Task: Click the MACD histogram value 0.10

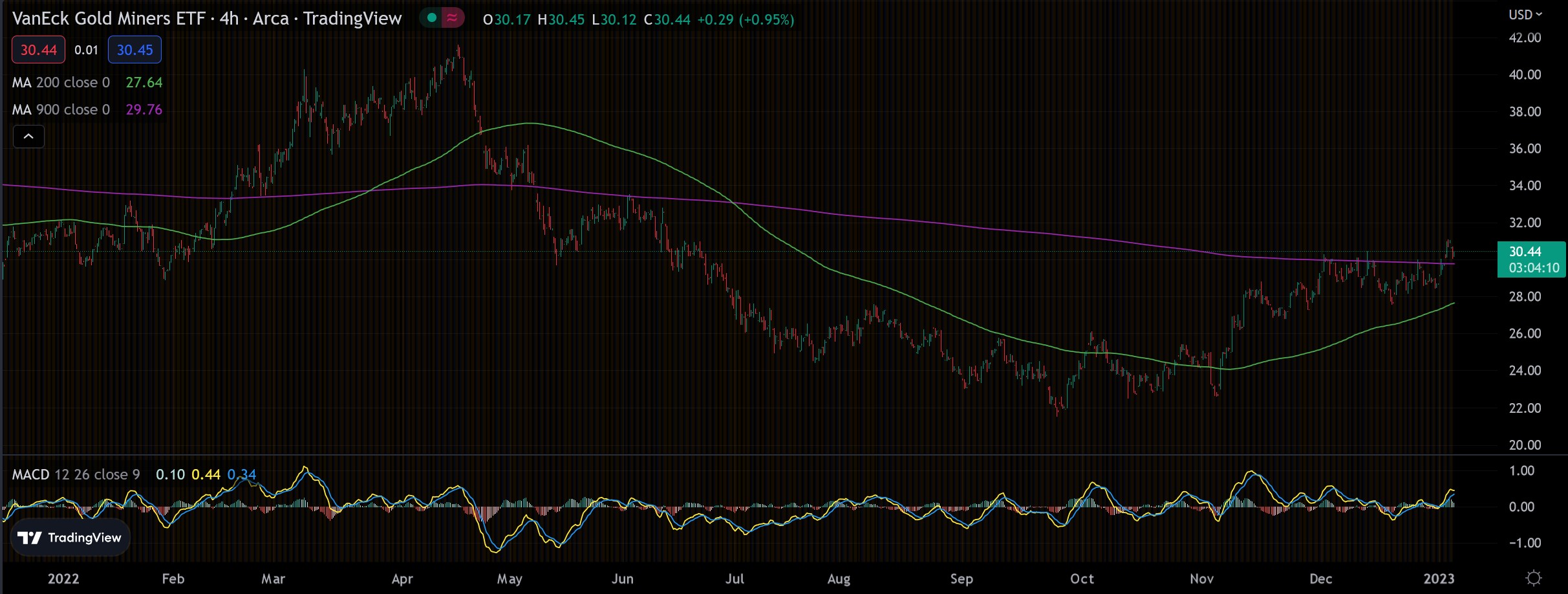Action: [170, 474]
